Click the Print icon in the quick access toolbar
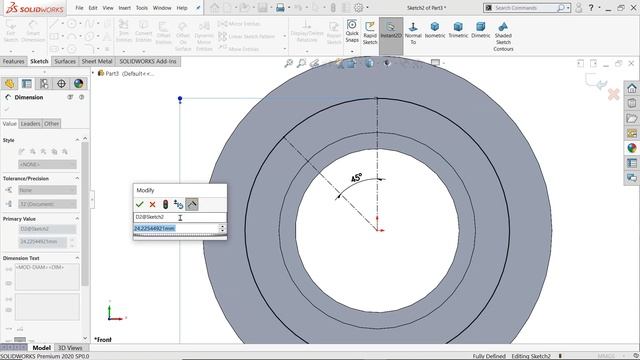The height and width of the screenshot is (360, 640). click(280, 8)
